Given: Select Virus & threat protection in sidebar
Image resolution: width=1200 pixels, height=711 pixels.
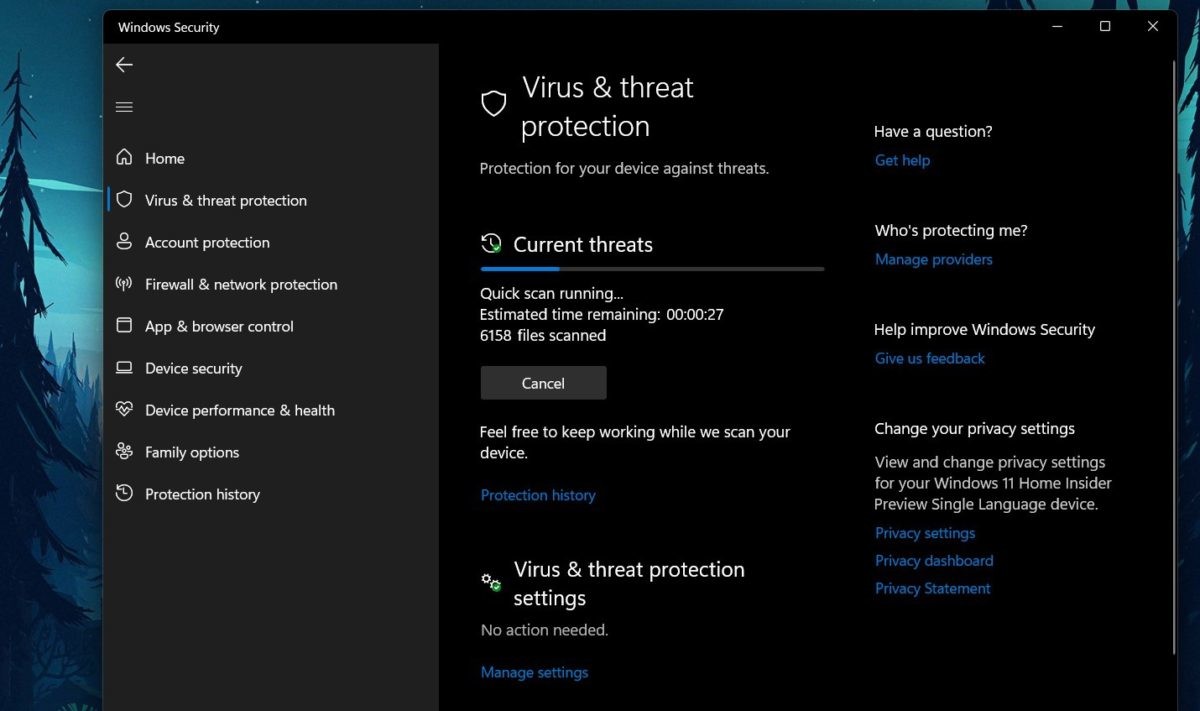Looking at the screenshot, I should click(x=272, y=200).
